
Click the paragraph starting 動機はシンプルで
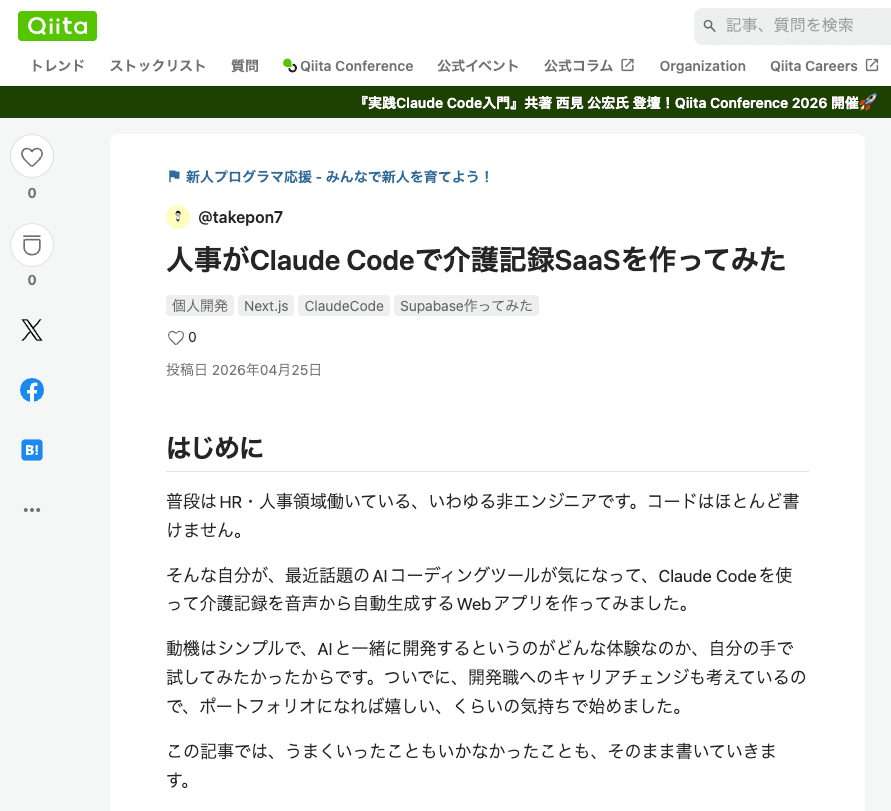(486, 677)
